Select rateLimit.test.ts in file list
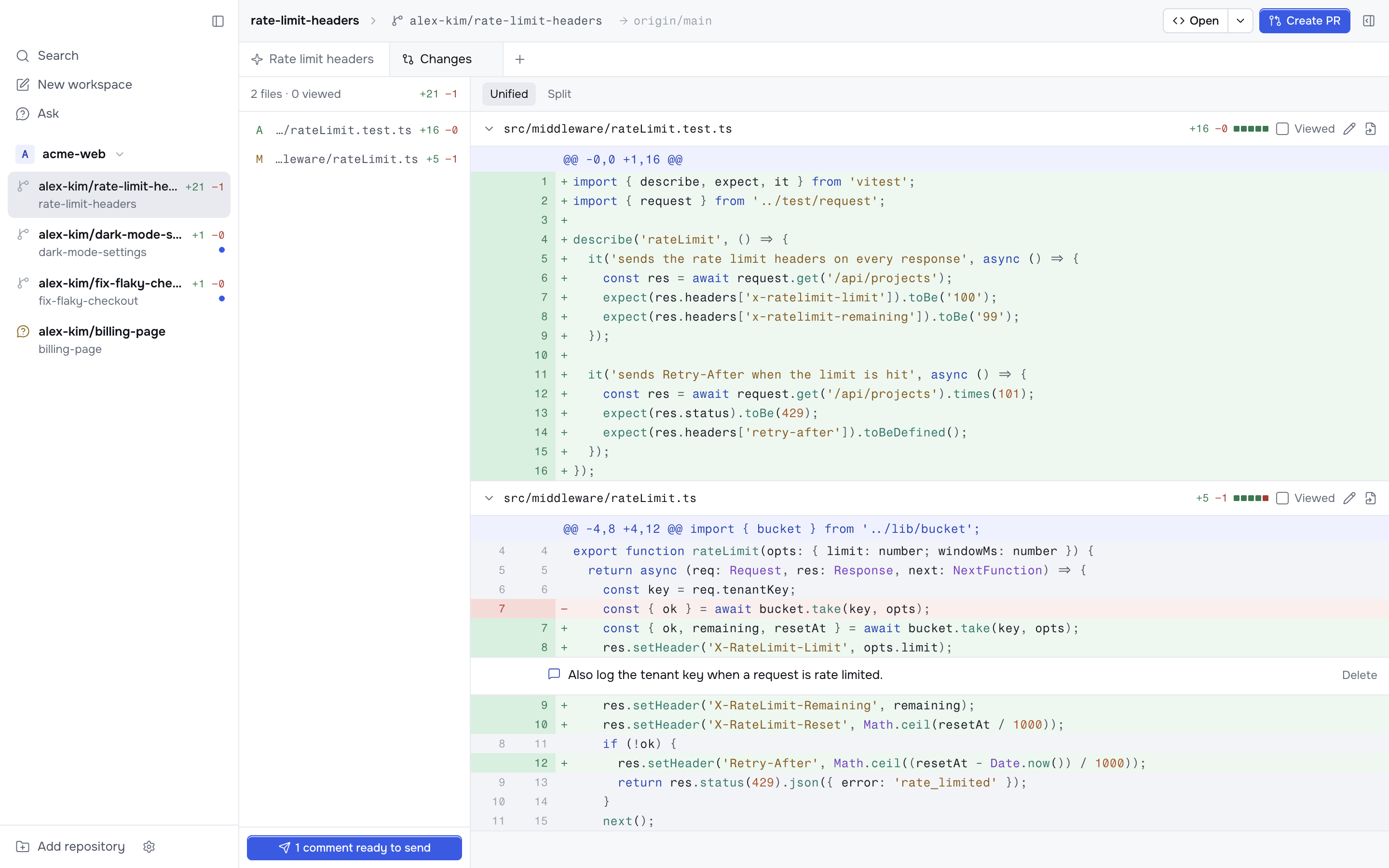This screenshot has height=868, width=1389. [x=354, y=130]
